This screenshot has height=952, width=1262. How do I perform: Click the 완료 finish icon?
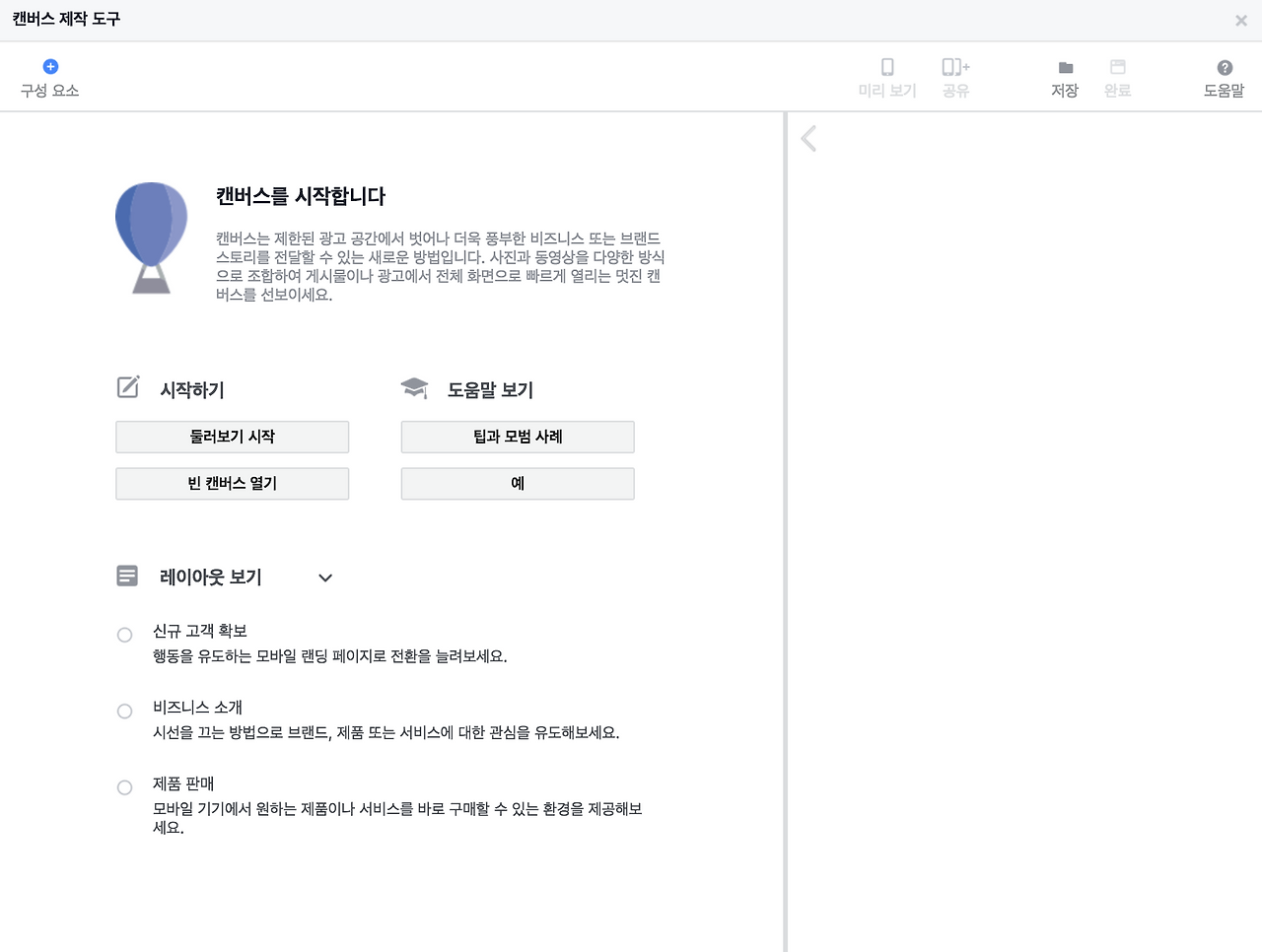[1118, 67]
